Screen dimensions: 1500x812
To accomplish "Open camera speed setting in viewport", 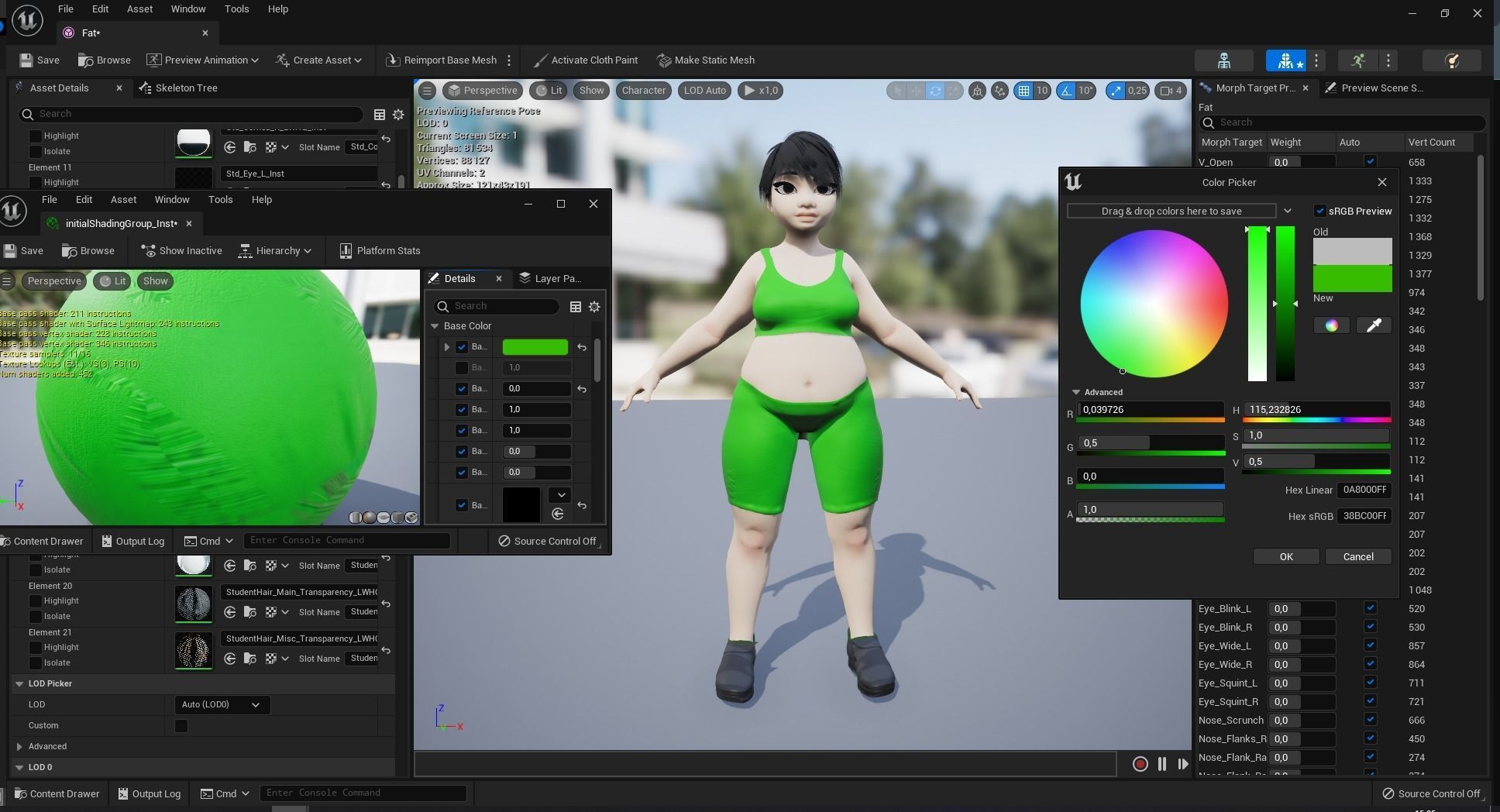I will point(1171,91).
